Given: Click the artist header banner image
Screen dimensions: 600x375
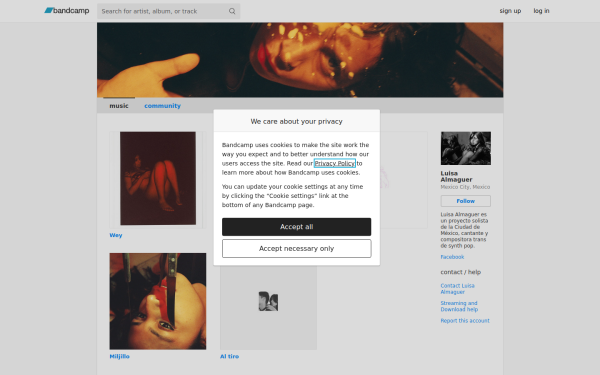Looking at the screenshot, I should click(x=300, y=60).
